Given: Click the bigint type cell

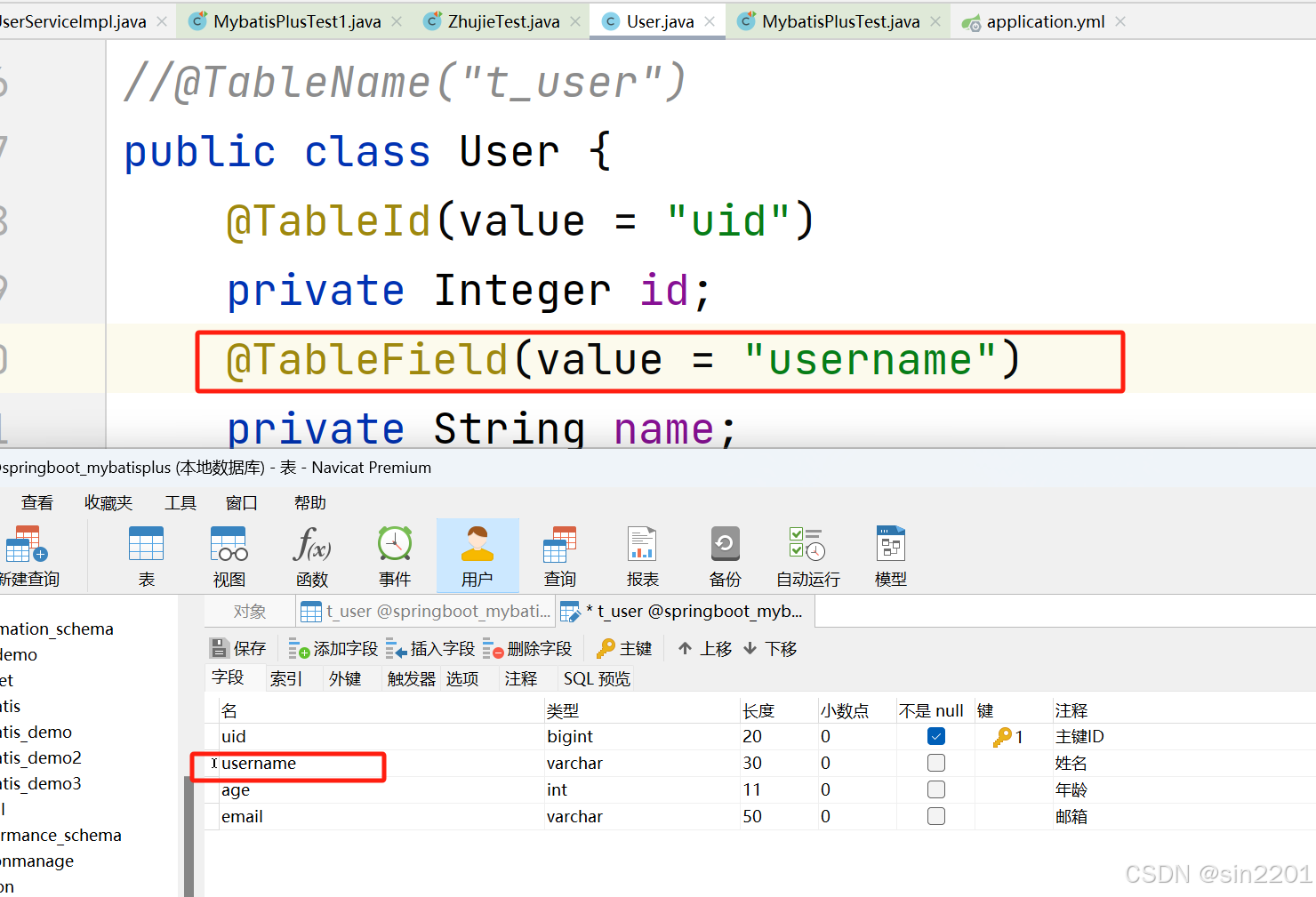Looking at the screenshot, I should [x=642, y=736].
